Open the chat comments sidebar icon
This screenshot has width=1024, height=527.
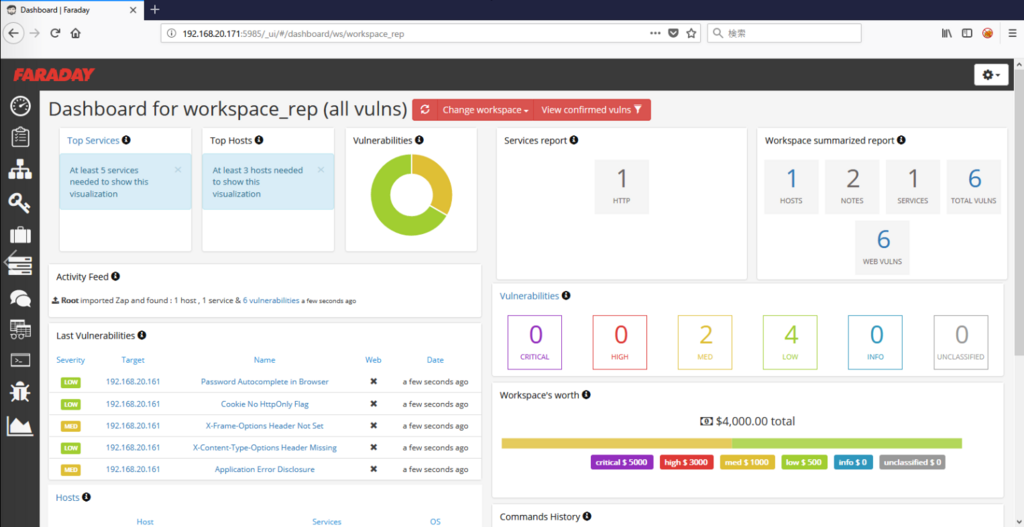(x=20, y=299)
